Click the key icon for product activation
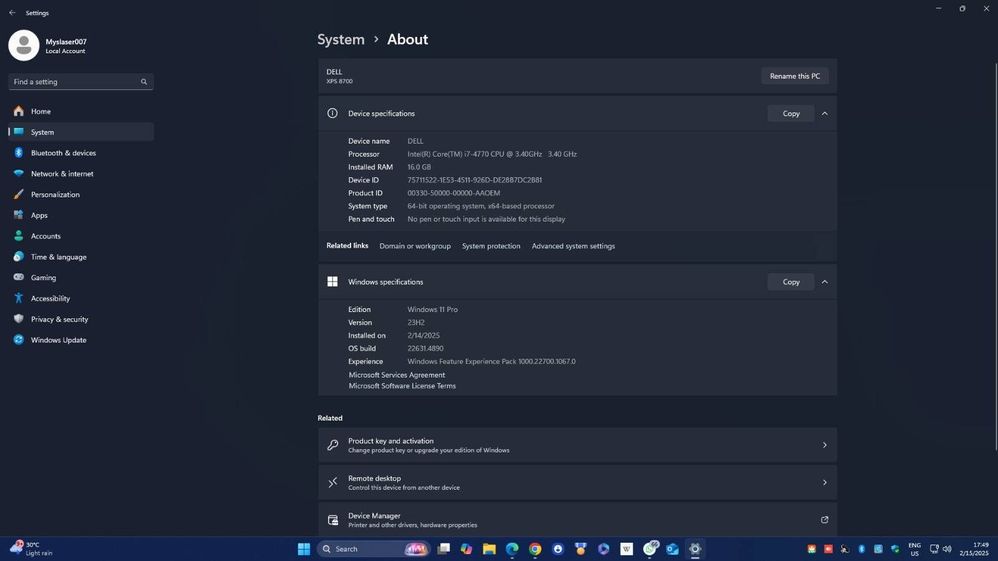998x561 pixels. click(x=332, y=445)
